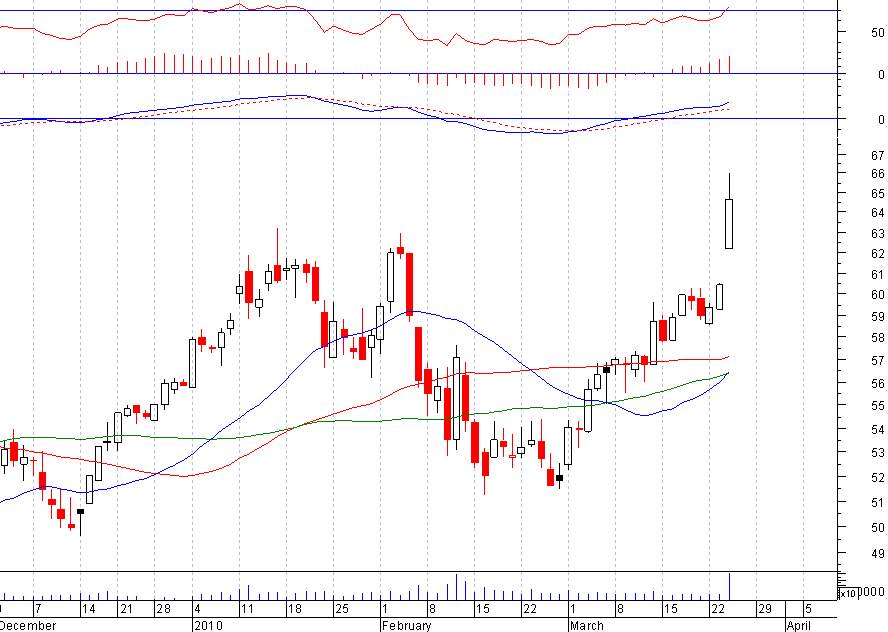Select the March month label
The height and width of the screenshot is (632, 888).
click(x=586, y=626)
